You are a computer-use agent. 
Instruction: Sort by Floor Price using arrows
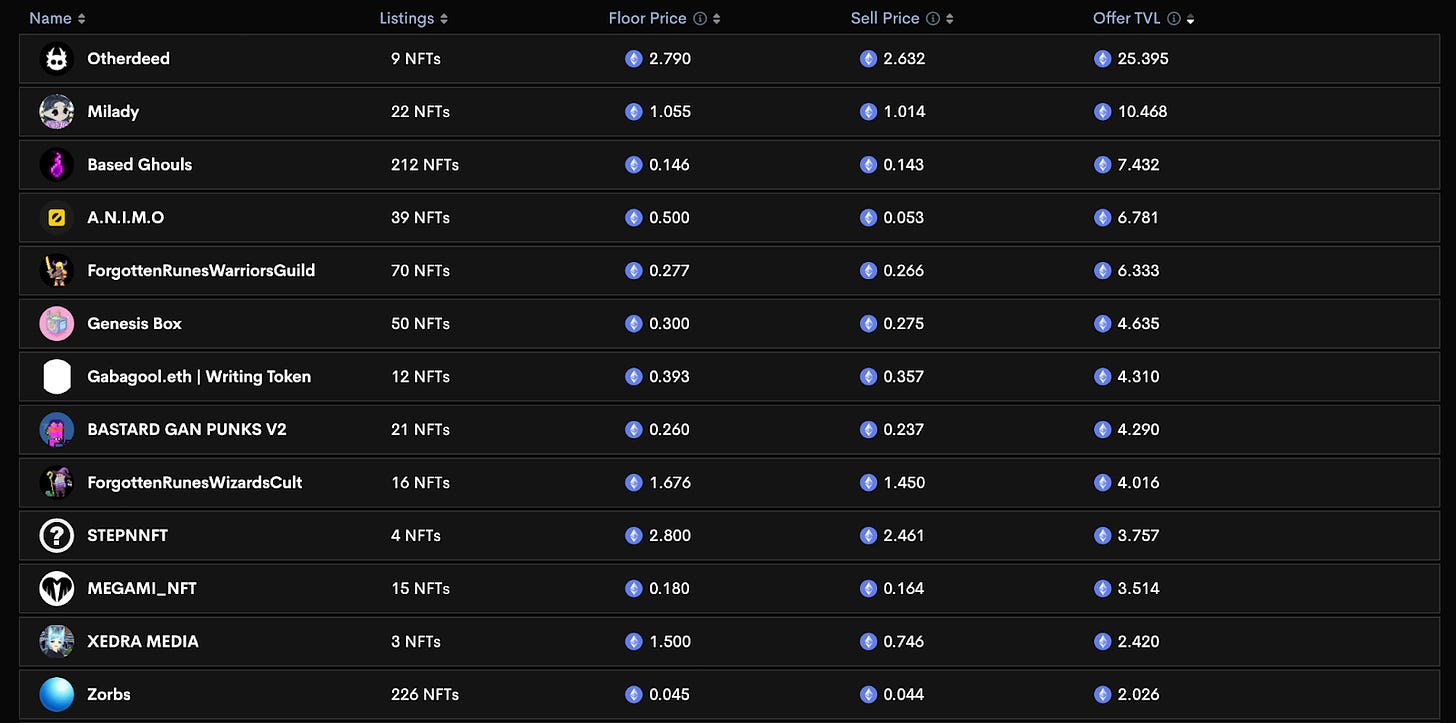[x=716, y=19]
